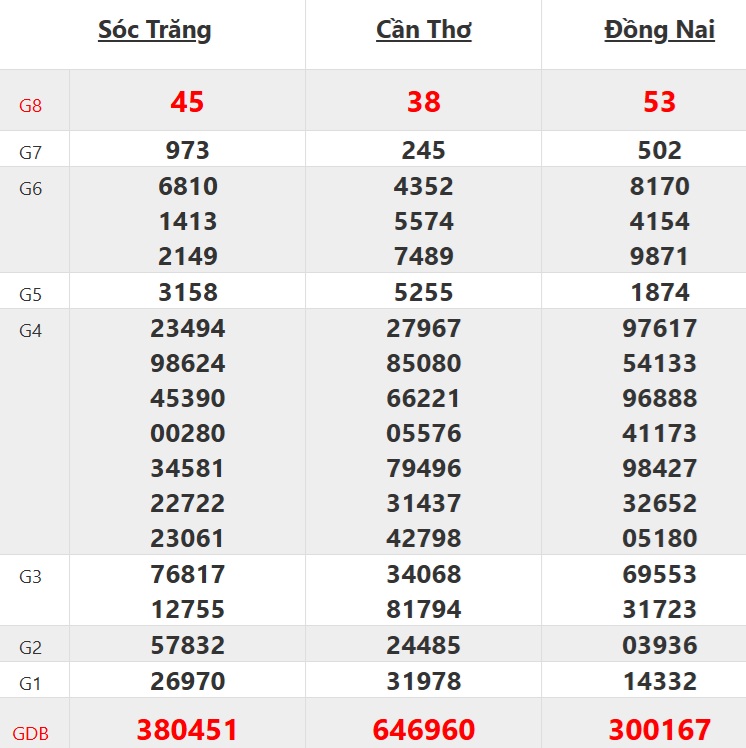
Task: Click Cần Thơ G2 number 24485
Action: 424,645
